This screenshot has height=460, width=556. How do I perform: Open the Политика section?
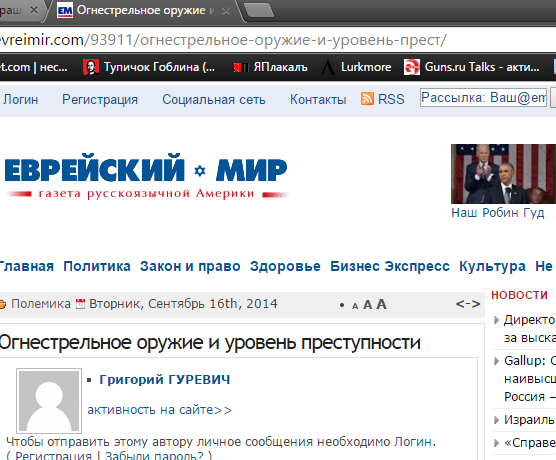coord(97,266)
